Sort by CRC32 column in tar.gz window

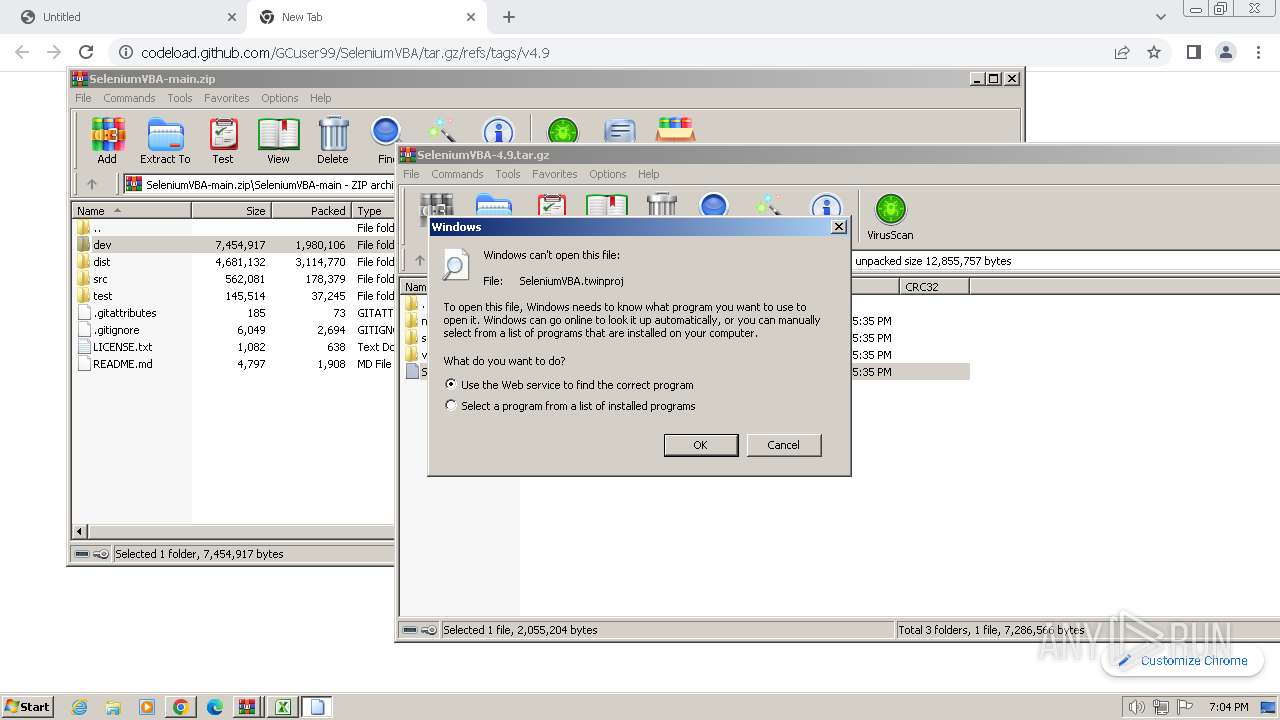(x=933, y=286)
